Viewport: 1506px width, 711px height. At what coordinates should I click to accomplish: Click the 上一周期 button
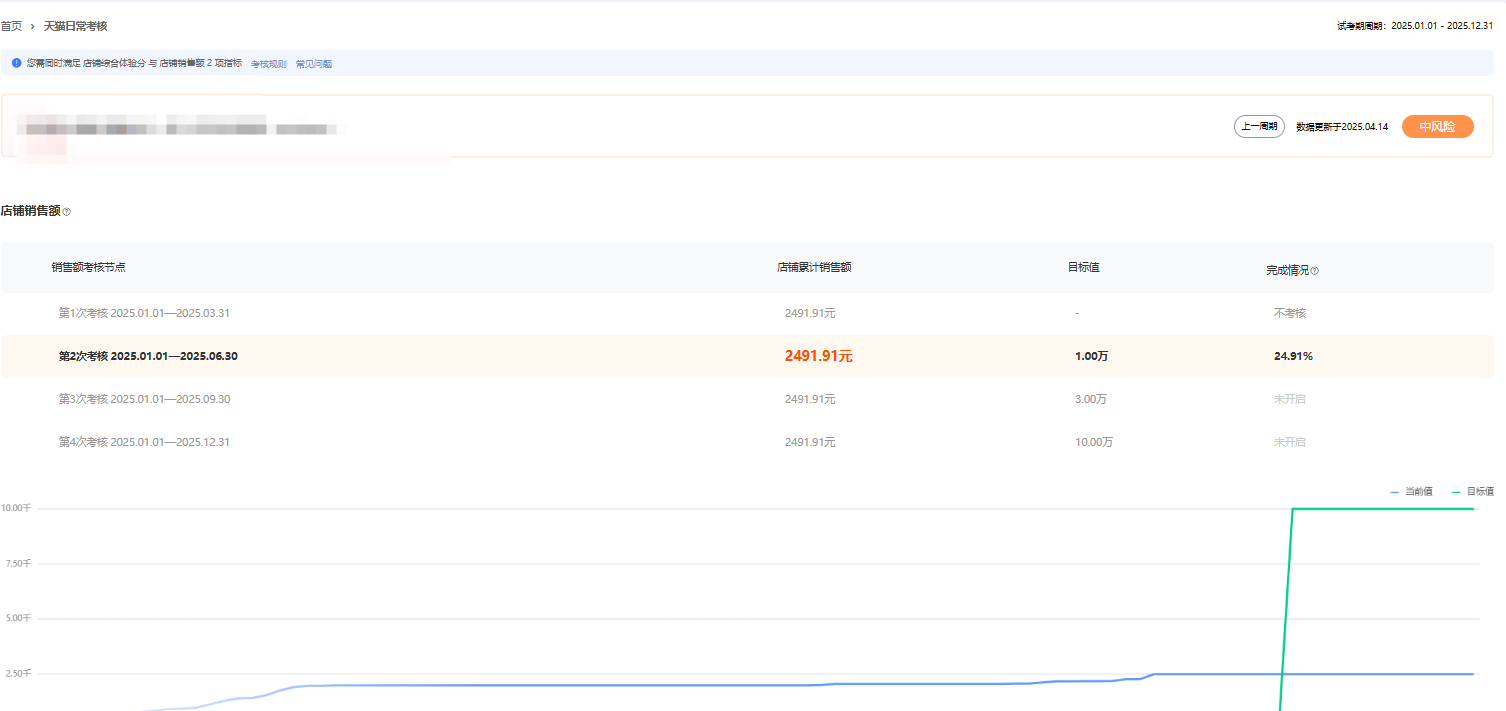point(1259,127)
